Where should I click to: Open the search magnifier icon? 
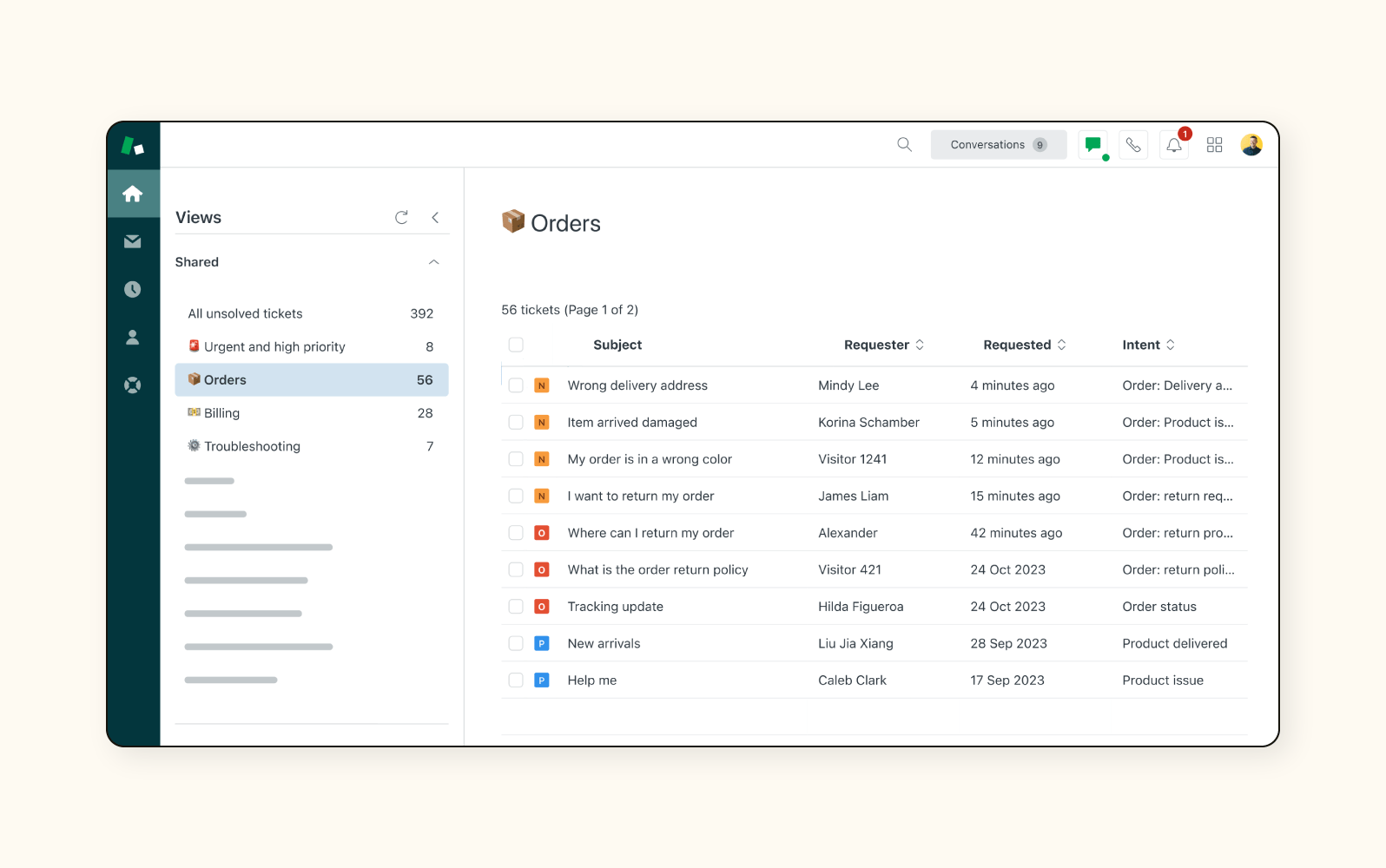(x=904, y=145)
